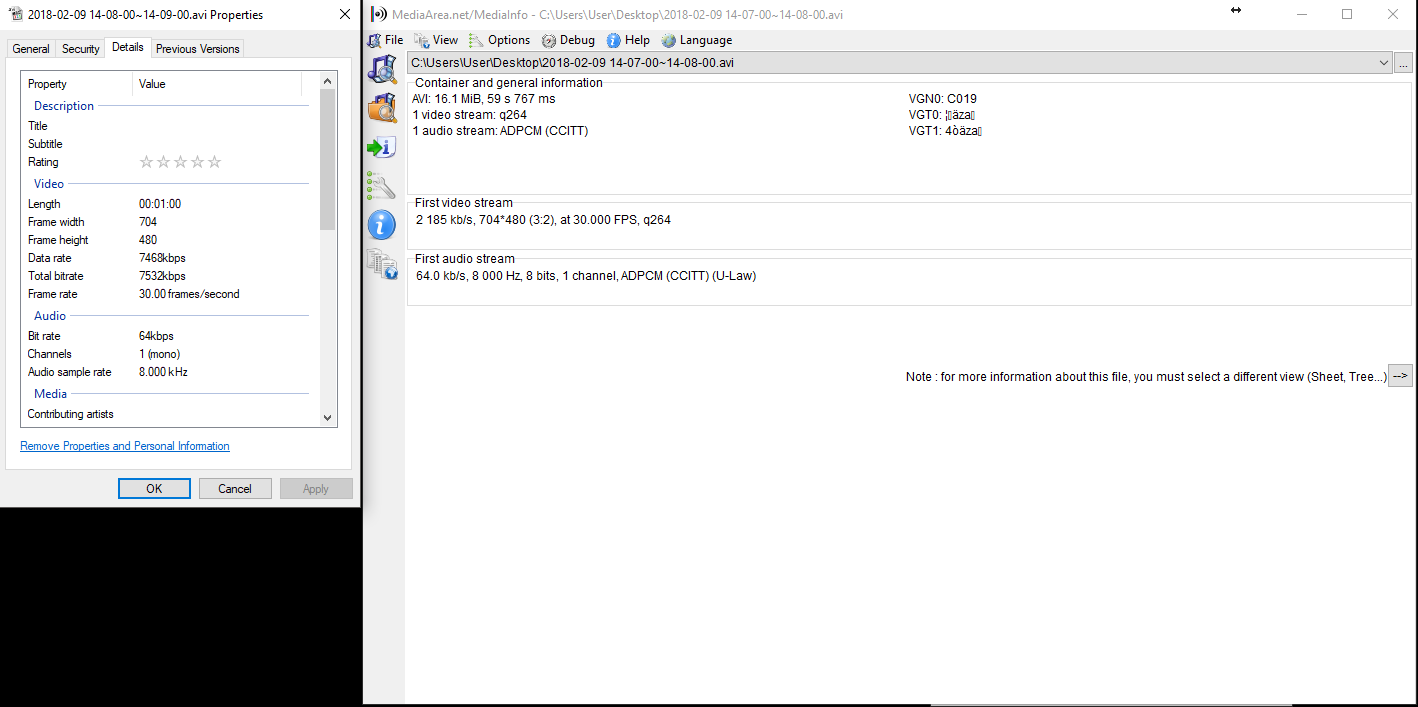Click the Length value 00:01:00
The height and width of the screenshot is (707, 1418).
point(160,204)
